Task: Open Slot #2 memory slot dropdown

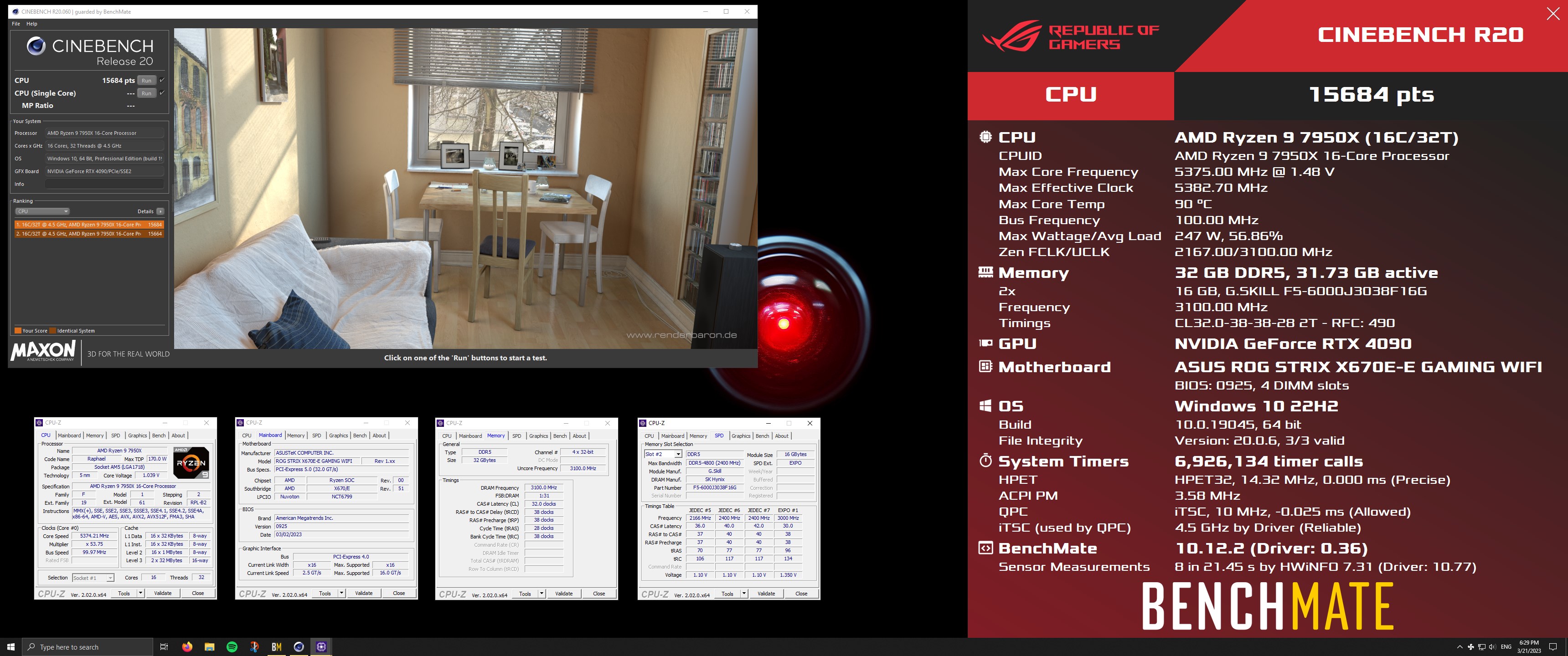Action: (663, 454)
